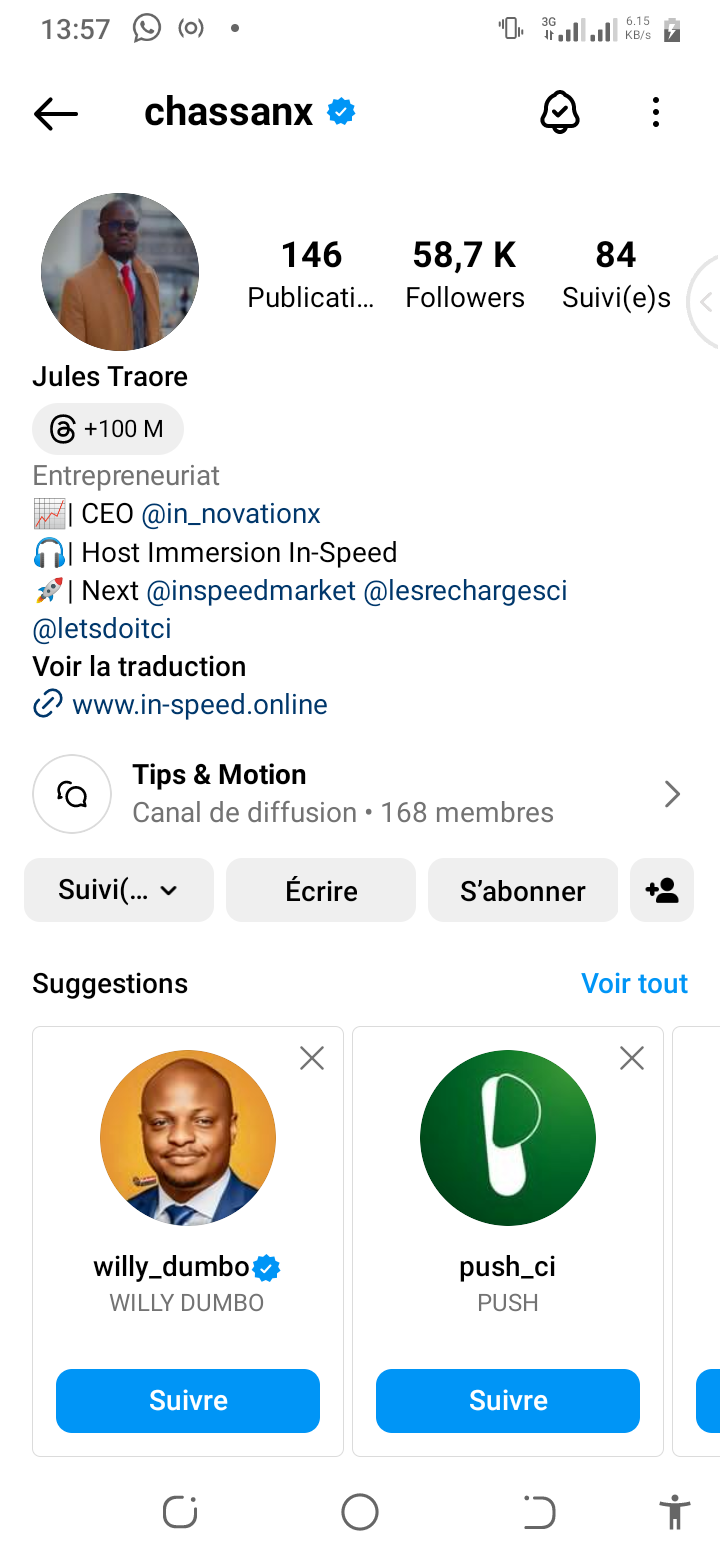Open the notification bell settings
This screenshot has width=720, height=1560.
tap(560, 112)
